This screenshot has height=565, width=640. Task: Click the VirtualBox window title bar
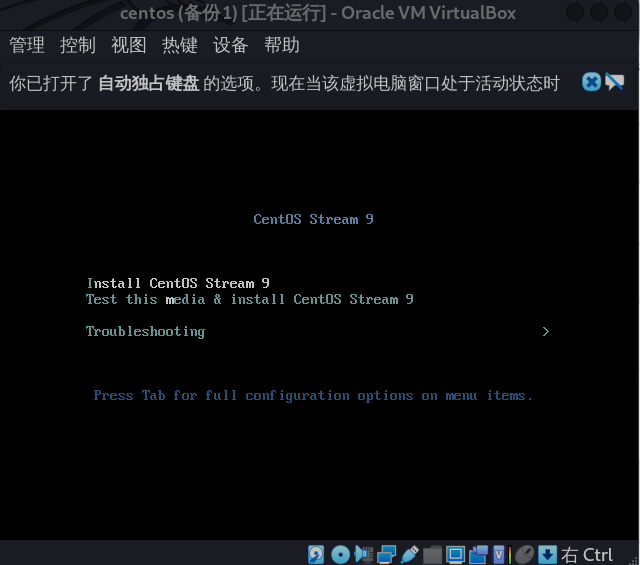coord(318,13)
